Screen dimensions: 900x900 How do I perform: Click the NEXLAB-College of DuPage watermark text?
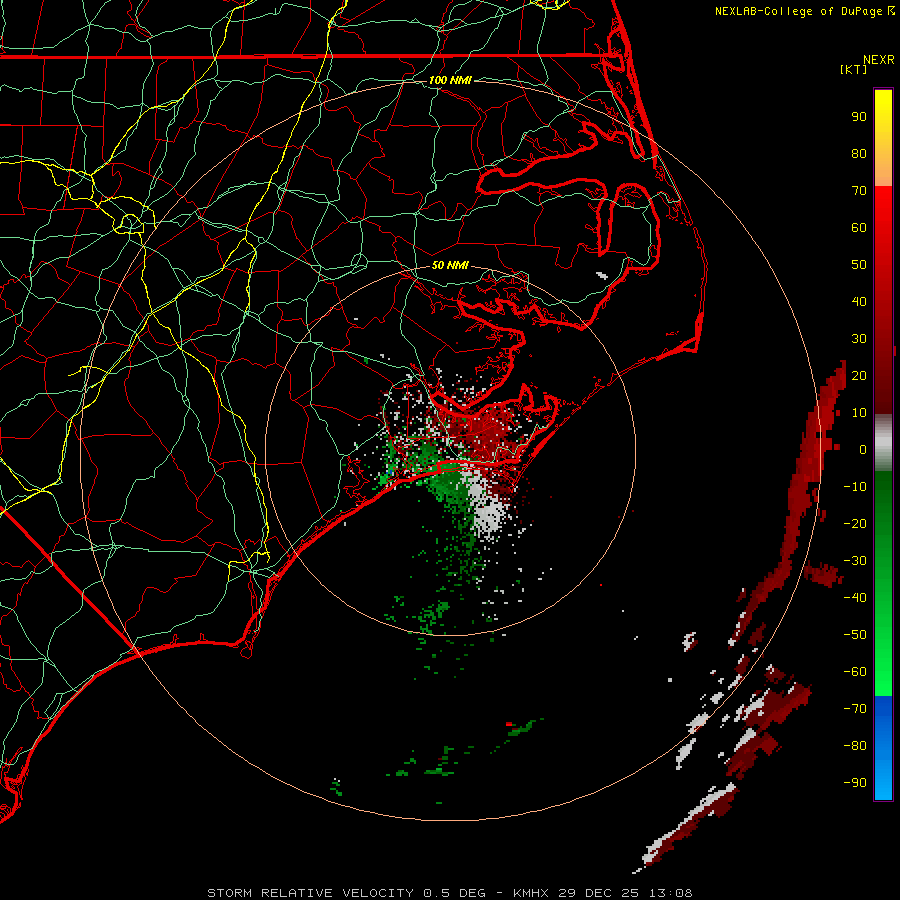804,11
